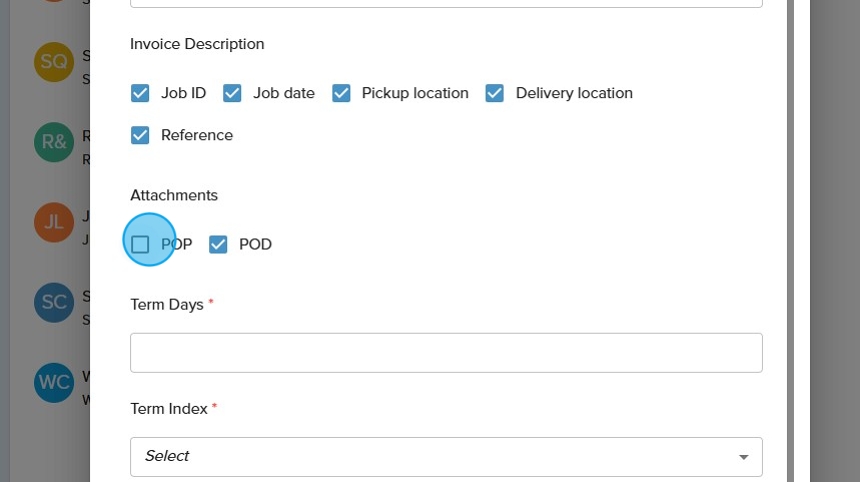Toggle Delivery location checkbox
Viewport: 860px width, 482px height.
[494, 93]
